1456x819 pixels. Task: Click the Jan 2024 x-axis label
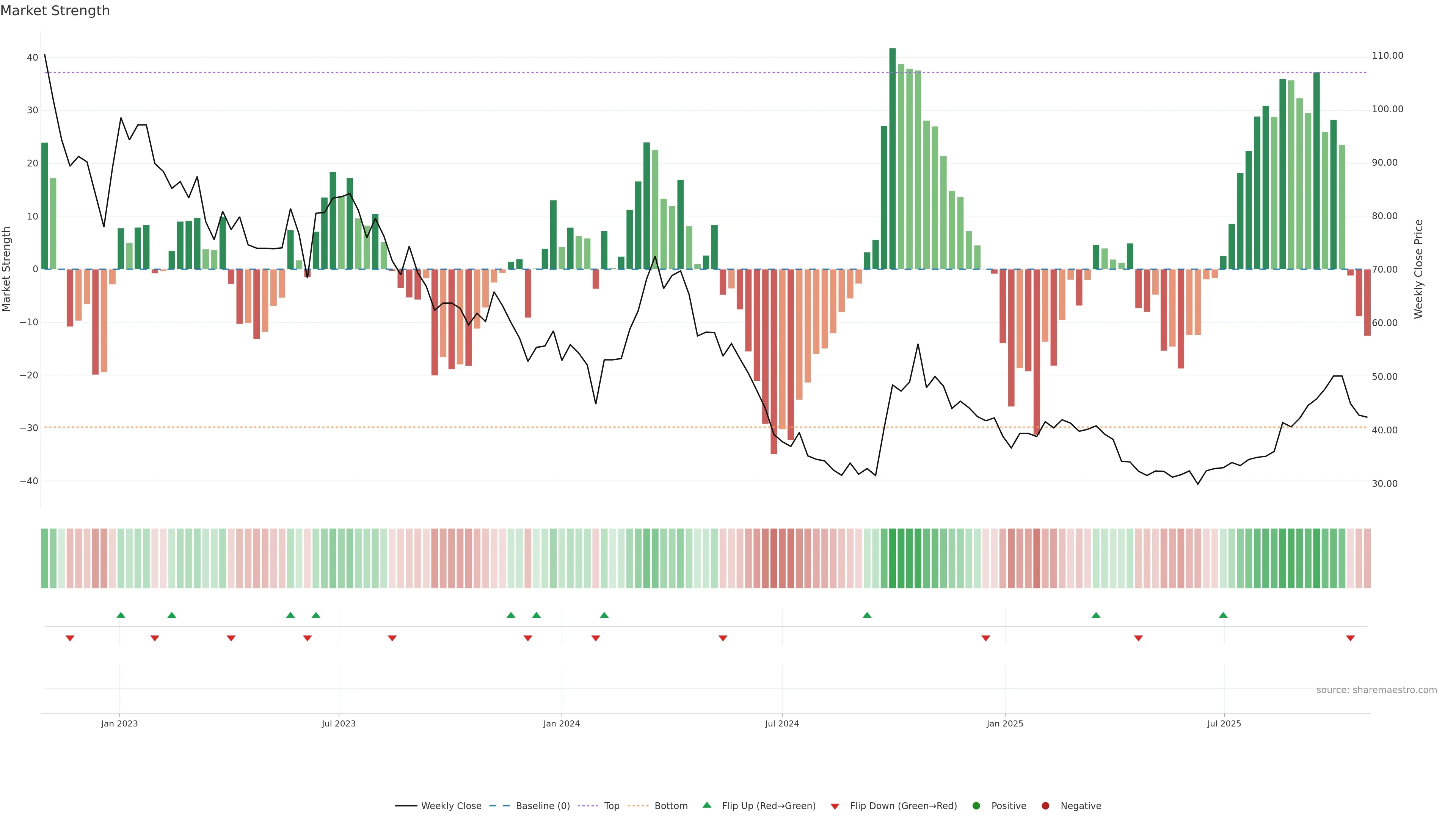pos(561,723)
